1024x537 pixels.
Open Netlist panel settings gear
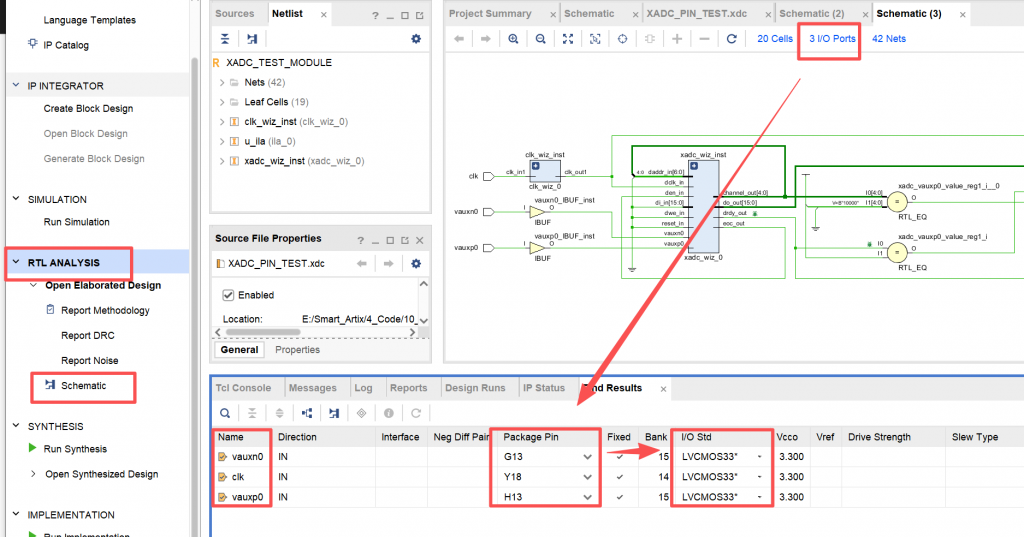click(416, 38)
